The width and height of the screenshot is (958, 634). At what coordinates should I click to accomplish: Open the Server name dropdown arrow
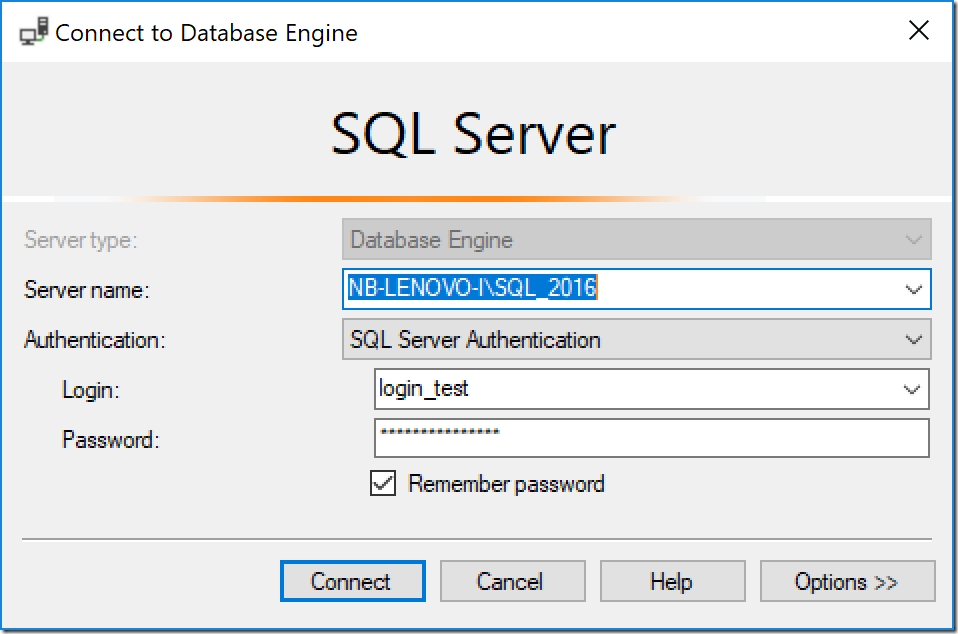tap(913, 289)
